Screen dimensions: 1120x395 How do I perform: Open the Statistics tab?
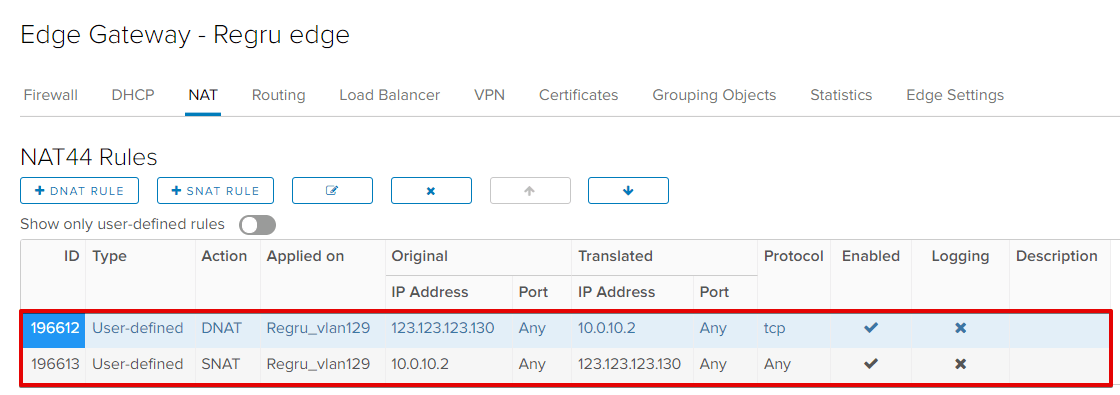841,95
